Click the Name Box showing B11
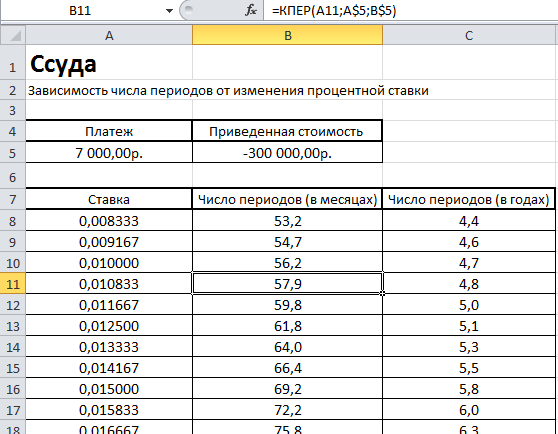Screen dimensions: 558x434 (x=80, y=11)
